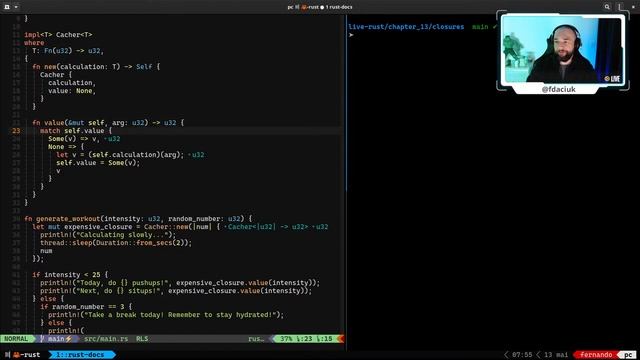640x360 pixels.
Task: Click the 'rus…' filetype indicator in statusline
Action: pyautogui.click(x=256, y=339)
